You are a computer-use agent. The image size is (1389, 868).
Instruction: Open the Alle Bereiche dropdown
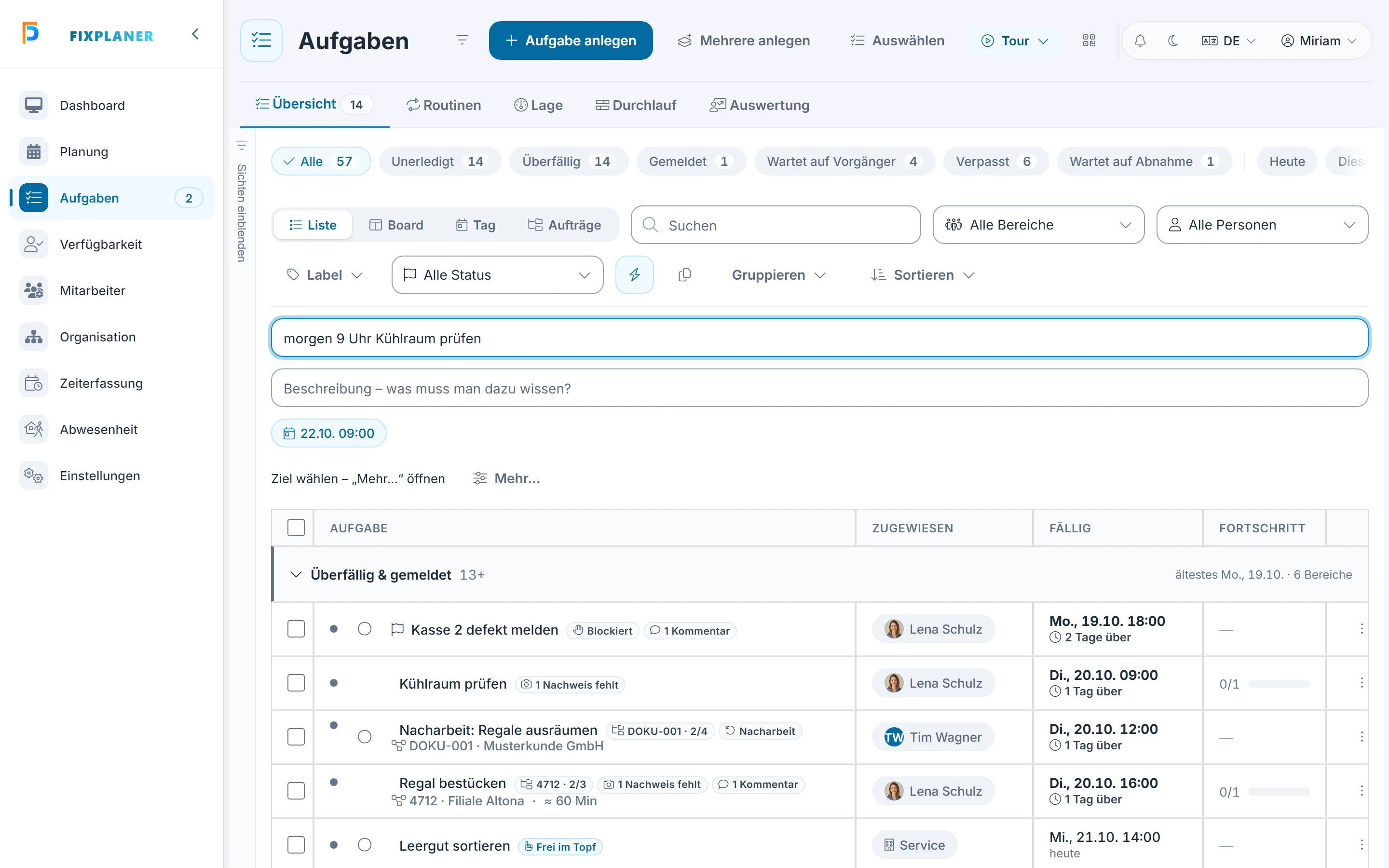pyautogui.click(x=1038, y=225)
